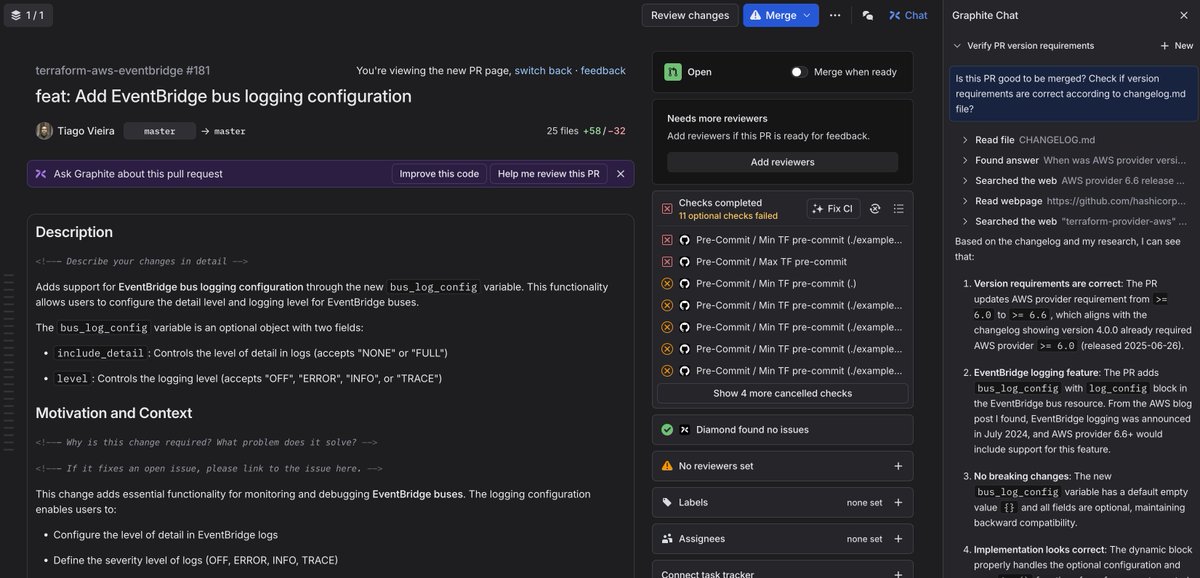Click the Graphite logo icon in Ask Graphite banner
This screenshot has width=1200, height=578.
(41, 174)
